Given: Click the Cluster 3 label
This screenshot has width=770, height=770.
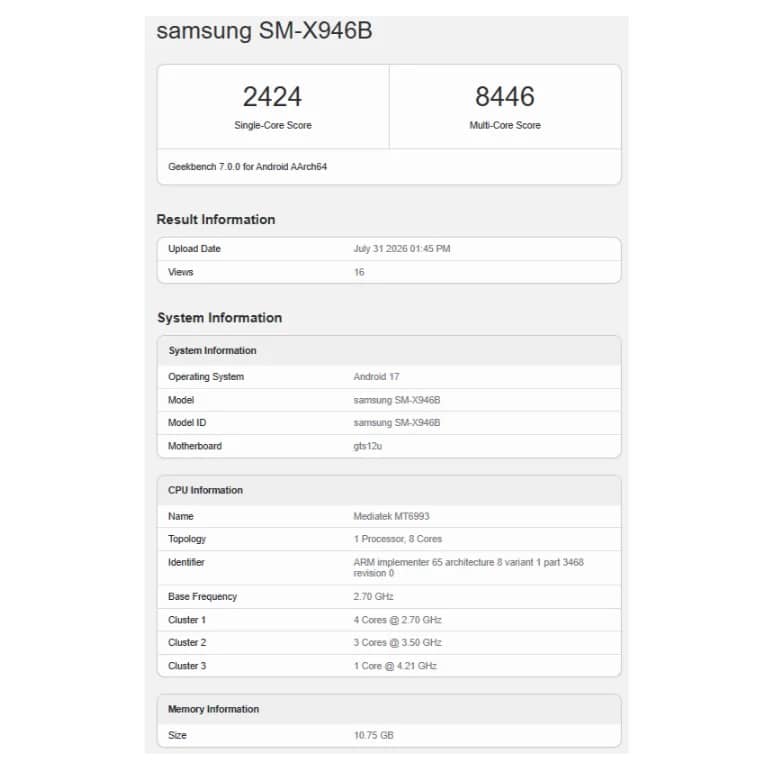Looking at the screenshot, I should (x=187, y=666).
